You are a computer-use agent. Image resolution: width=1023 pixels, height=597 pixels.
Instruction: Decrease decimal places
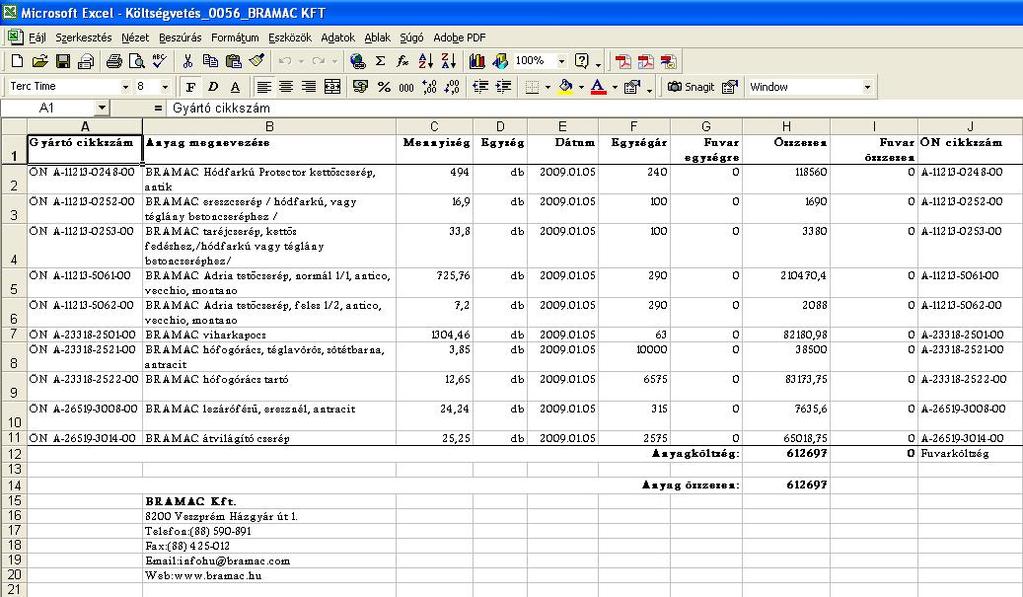pyautogui.click(x=451, y=87)
